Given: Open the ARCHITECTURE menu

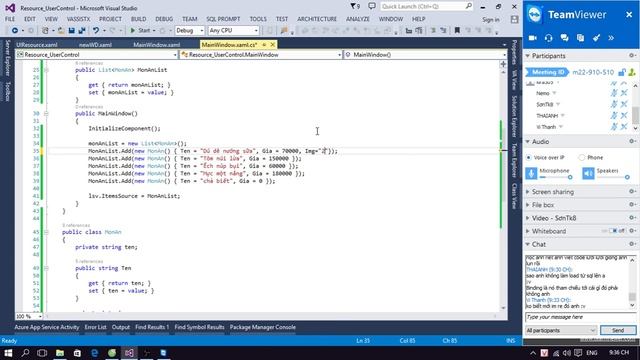Looking at the screenshot, I should click(x=317, y=19).
